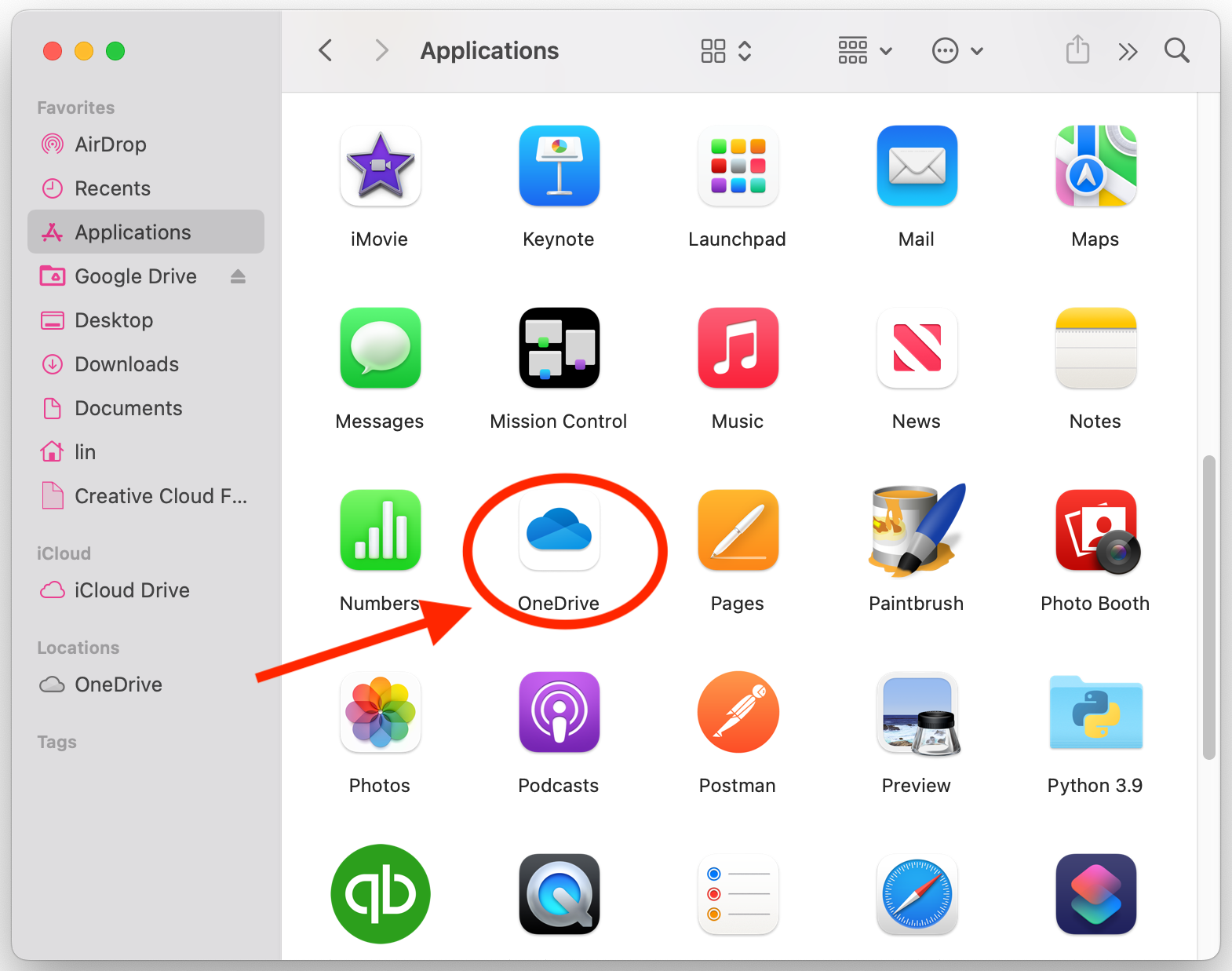
Task: Select the green QuickBooks icon
Action: 381,894
